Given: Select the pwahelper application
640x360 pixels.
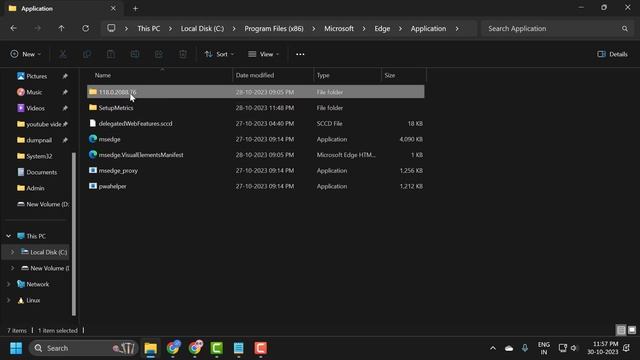Looking at the screenshot, I should point(256,186).
